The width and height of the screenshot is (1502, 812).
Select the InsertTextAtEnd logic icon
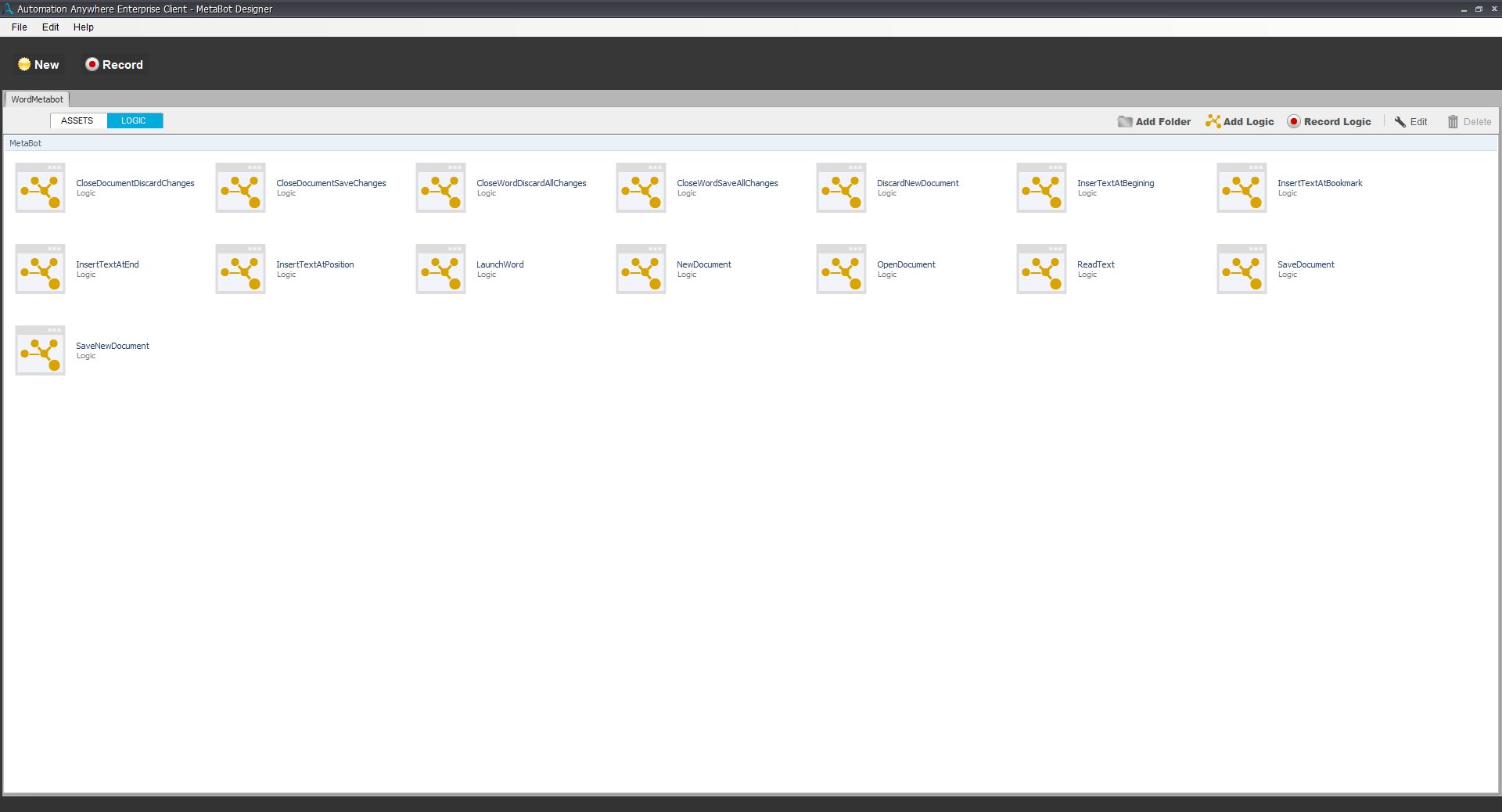pyautogui.click(x=40, y=269)
